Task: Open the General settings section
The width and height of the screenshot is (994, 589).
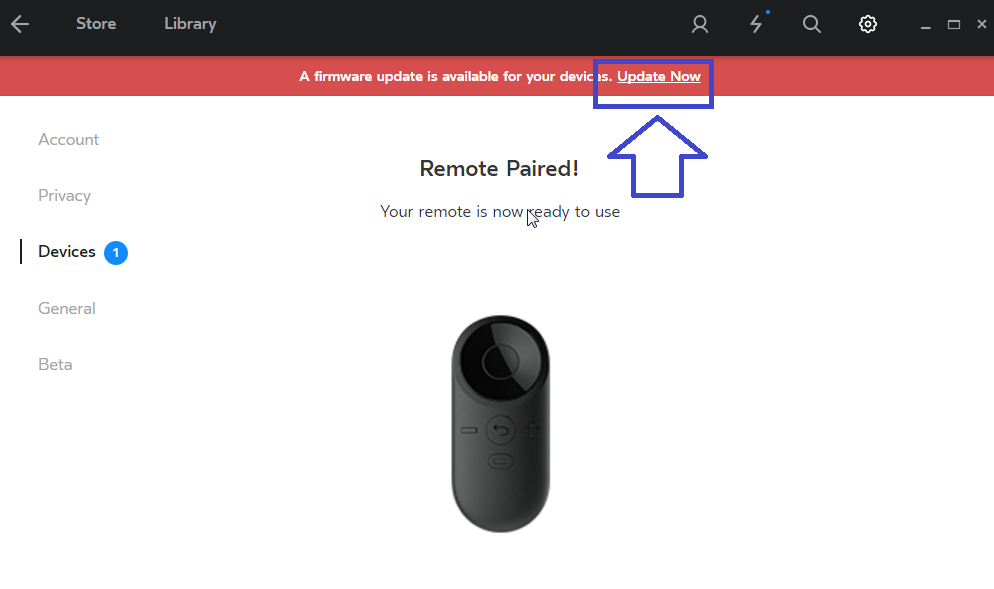Action: click(67, 308)
